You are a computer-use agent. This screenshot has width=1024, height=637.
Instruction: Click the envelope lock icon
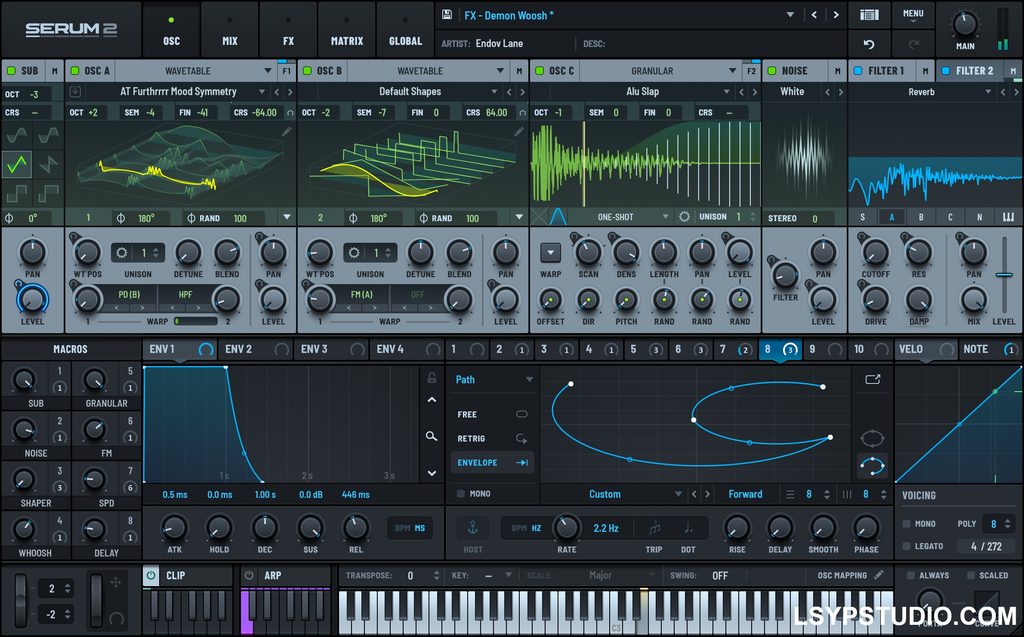coord(432,378)
